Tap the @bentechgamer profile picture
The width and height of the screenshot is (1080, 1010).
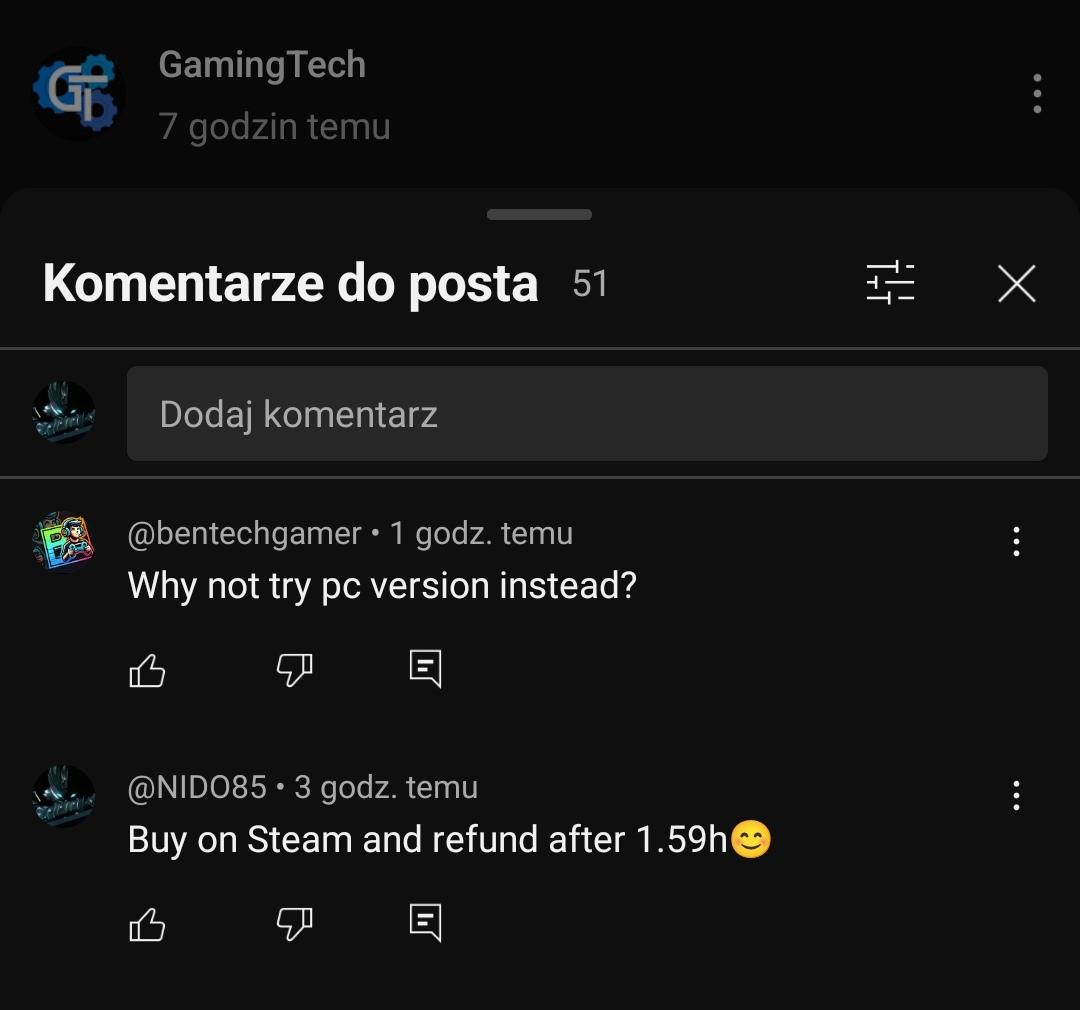tap(64, 541)
